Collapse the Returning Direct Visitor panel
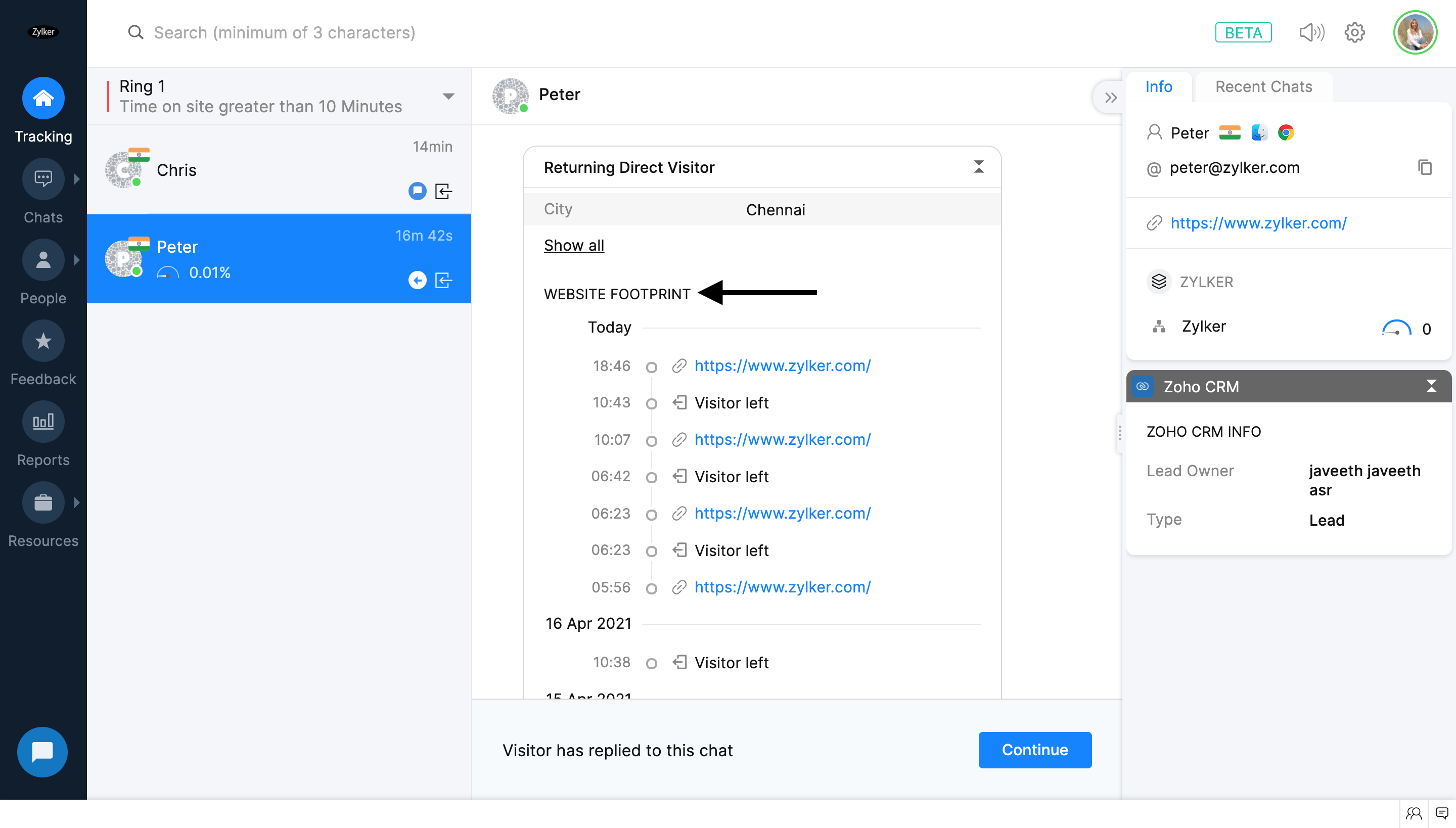Image resolution: width=1456 pixels, height=828 pixels. coord(979,167)
